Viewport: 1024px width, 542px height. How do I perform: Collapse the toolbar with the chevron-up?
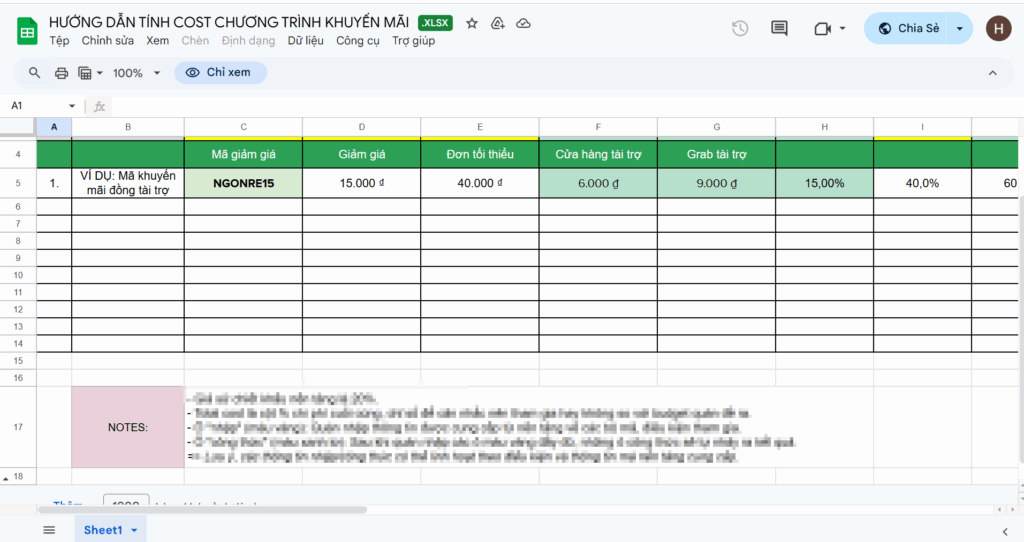pos(993,73)
